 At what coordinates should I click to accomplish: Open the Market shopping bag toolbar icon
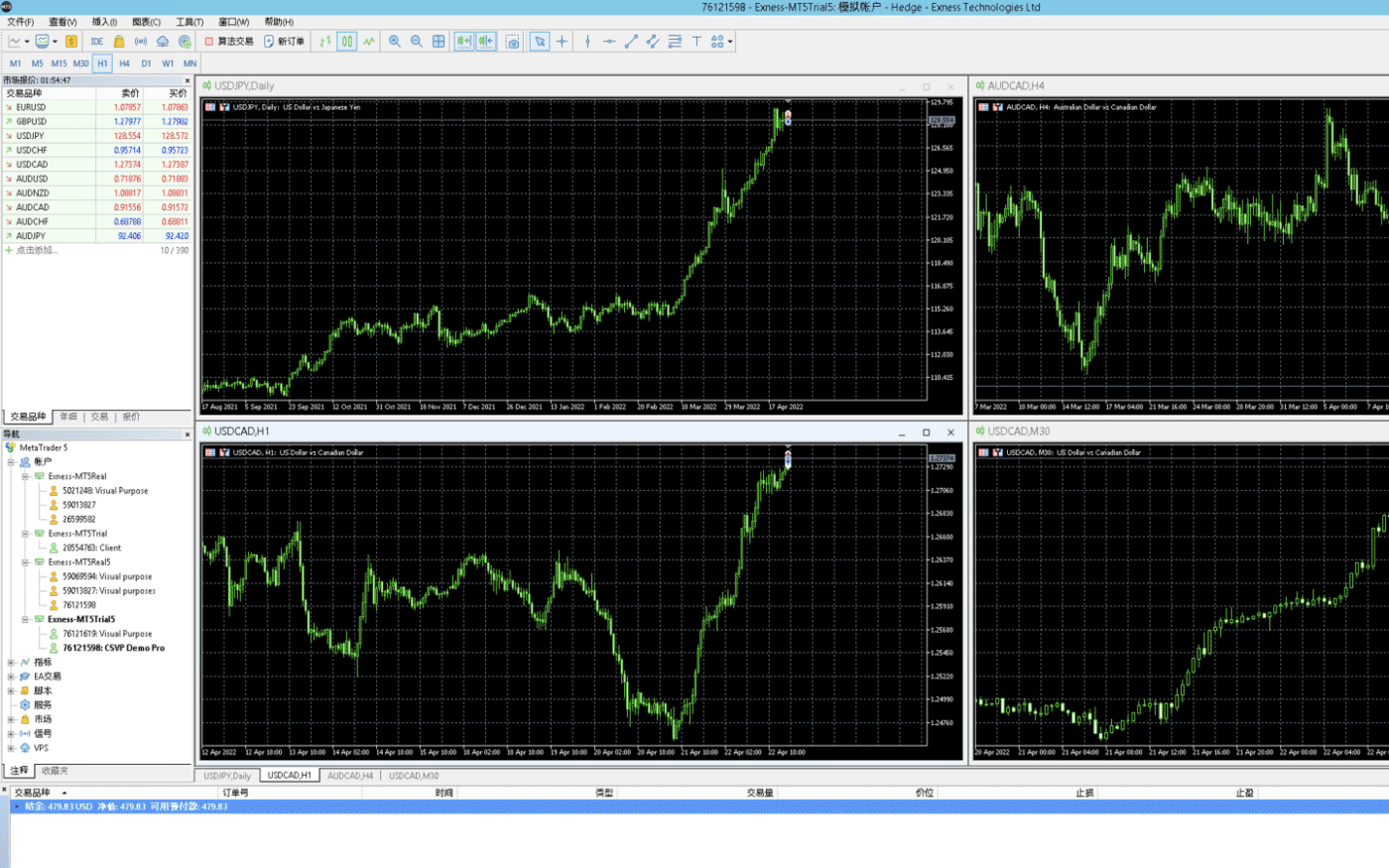coord(119,42)
